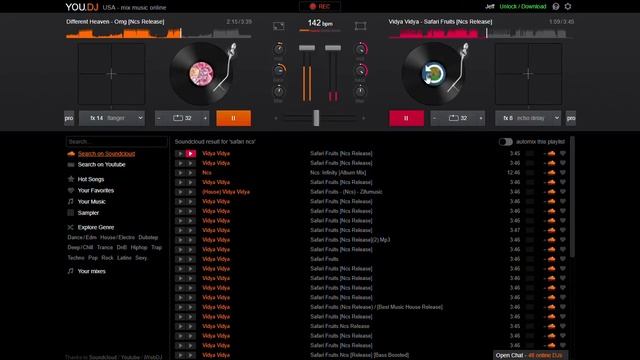This screenshot has width=640, height=360.
Task: Open Chat at the bottom right
Action: pos(530,356)
